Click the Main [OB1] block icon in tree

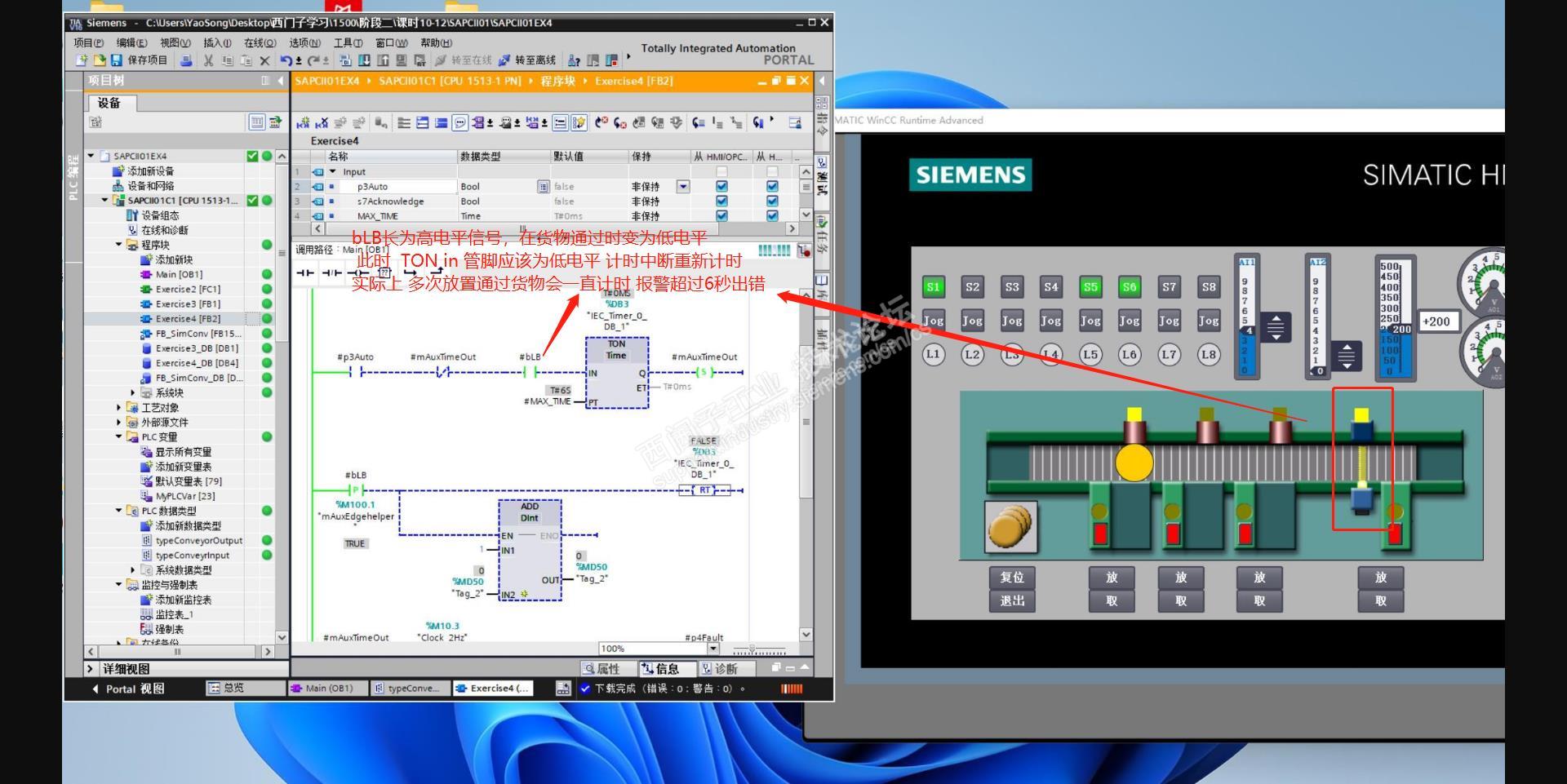[146, 275]
